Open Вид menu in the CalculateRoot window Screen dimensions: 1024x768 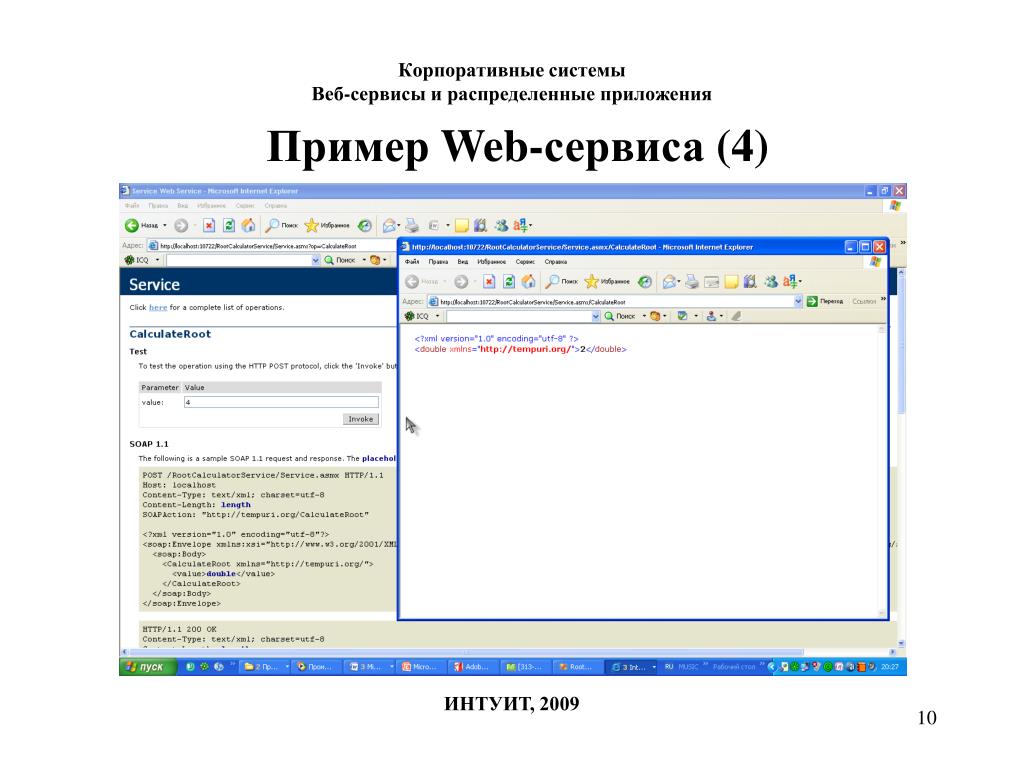(x=462, y=262)
